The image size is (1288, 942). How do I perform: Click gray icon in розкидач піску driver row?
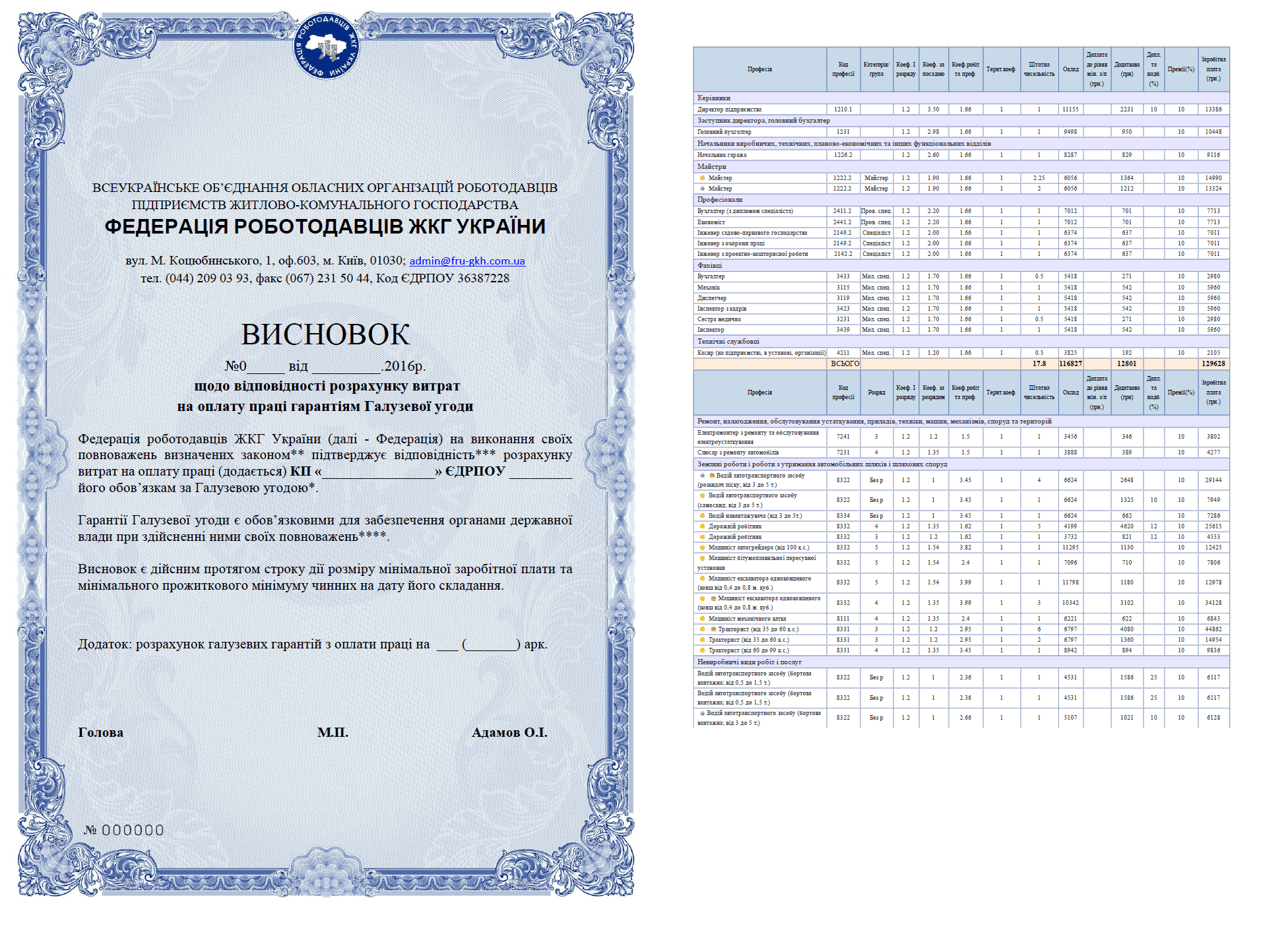pos(702,476)
